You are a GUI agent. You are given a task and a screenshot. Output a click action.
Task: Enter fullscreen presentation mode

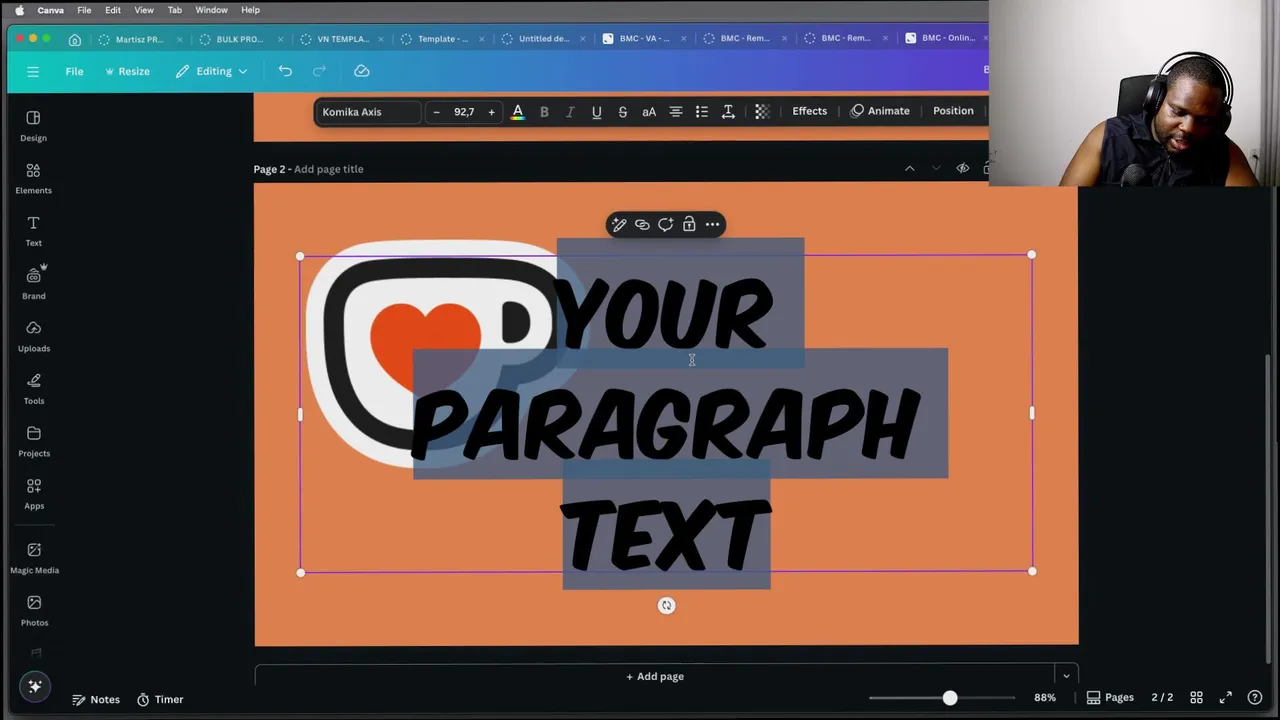1225,697
